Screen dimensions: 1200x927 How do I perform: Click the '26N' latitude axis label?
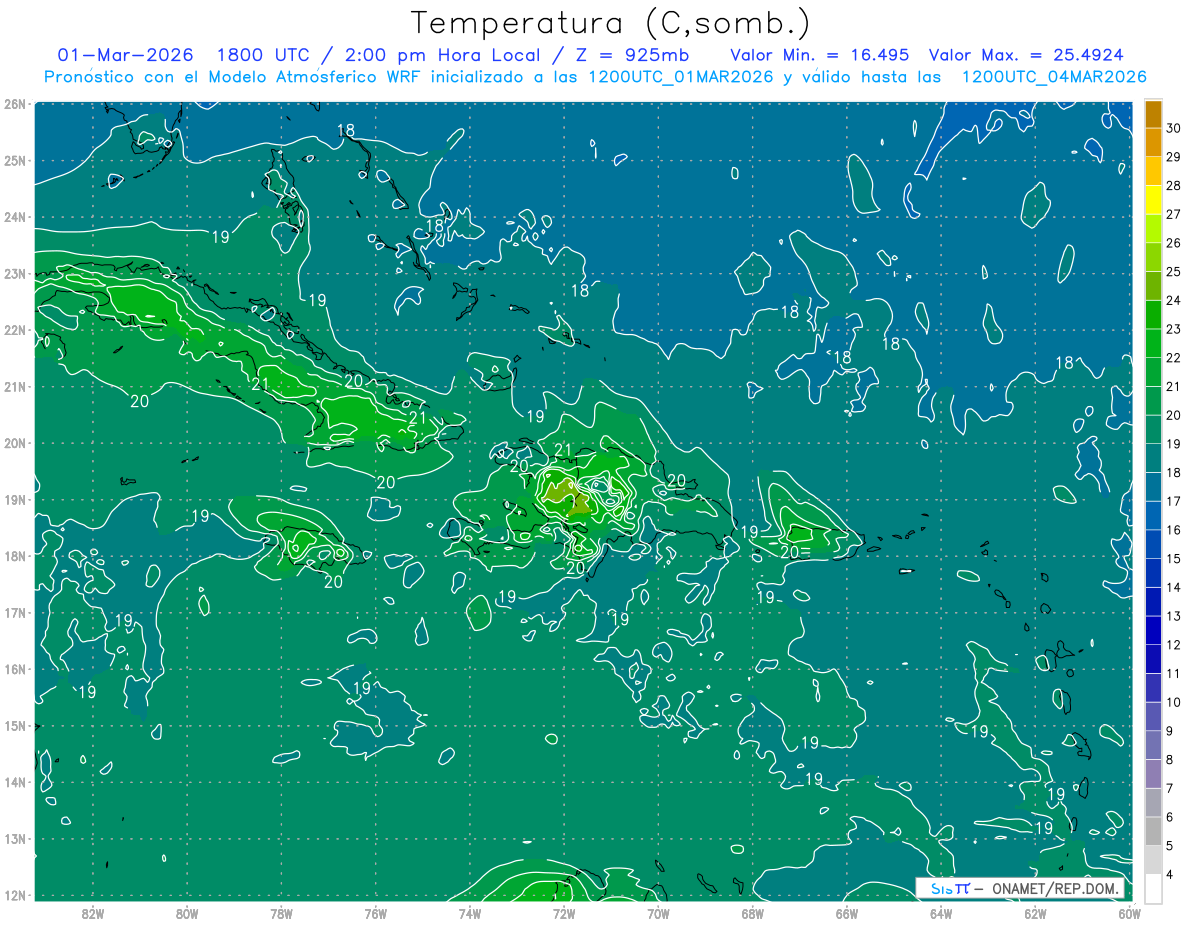click(14, 104)
